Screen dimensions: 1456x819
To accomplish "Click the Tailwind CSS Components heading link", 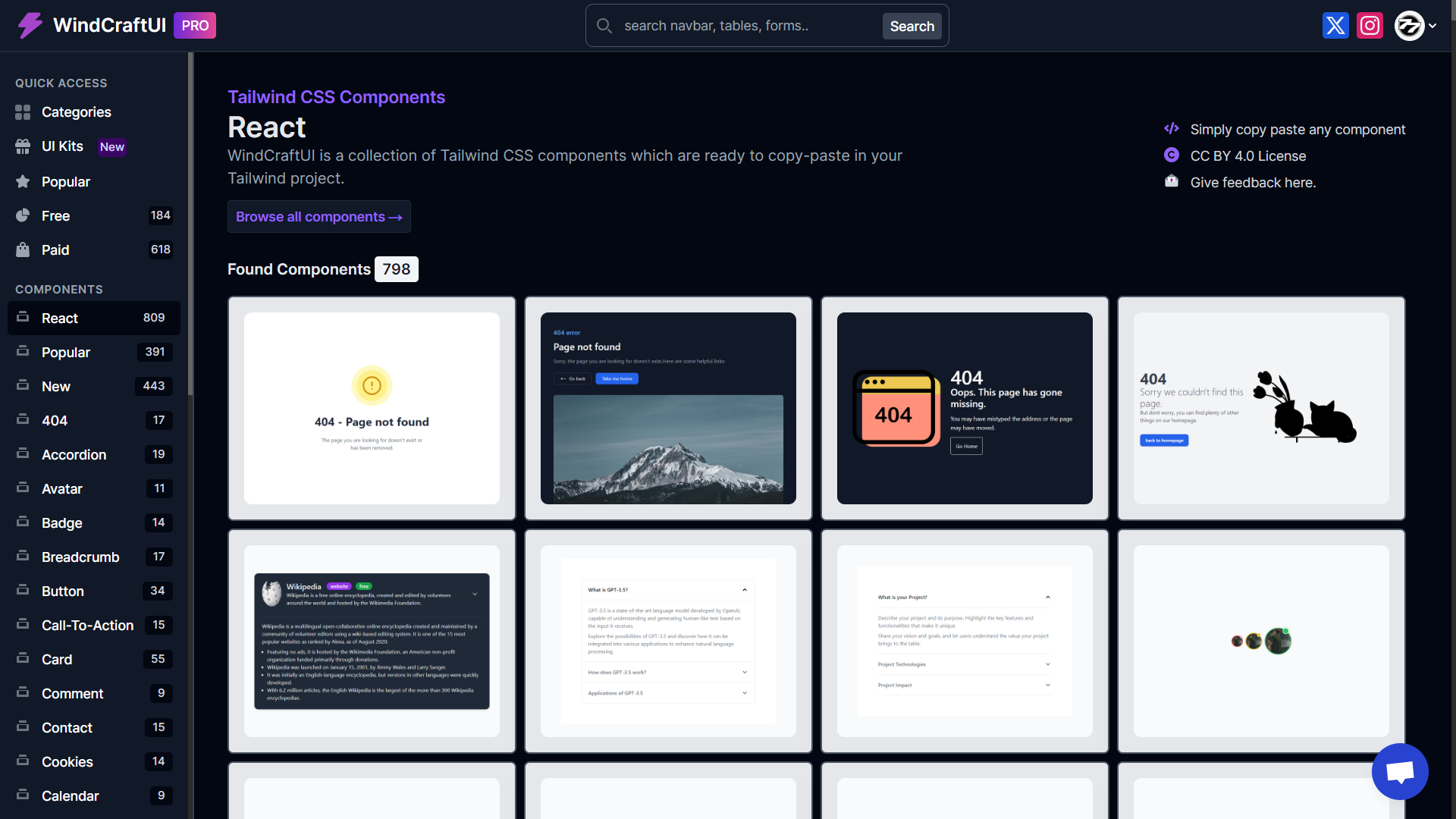I will click(x=336, y=97).
